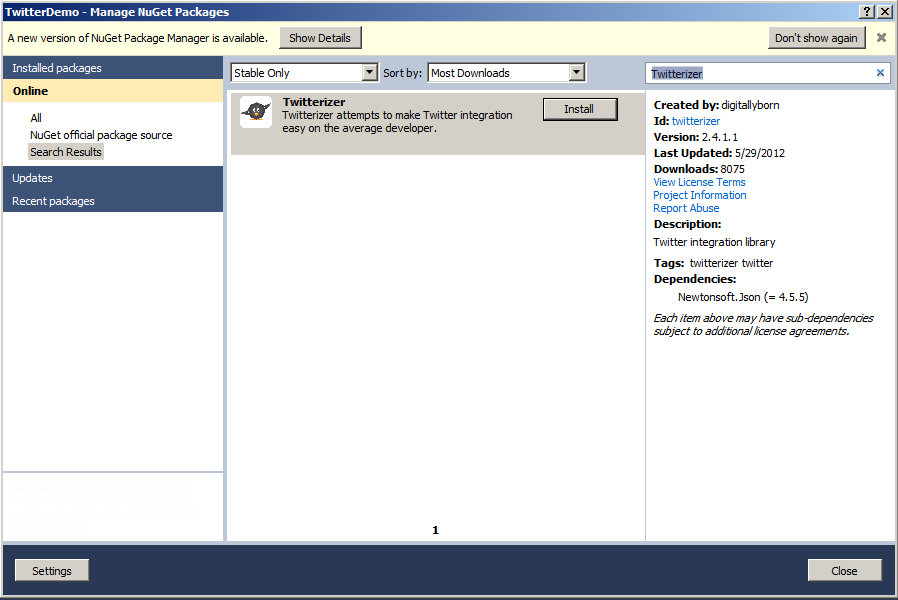Viewport: 898px width, 600px height.
Task: Open NuGet Settings
Action: pos(52,570)
